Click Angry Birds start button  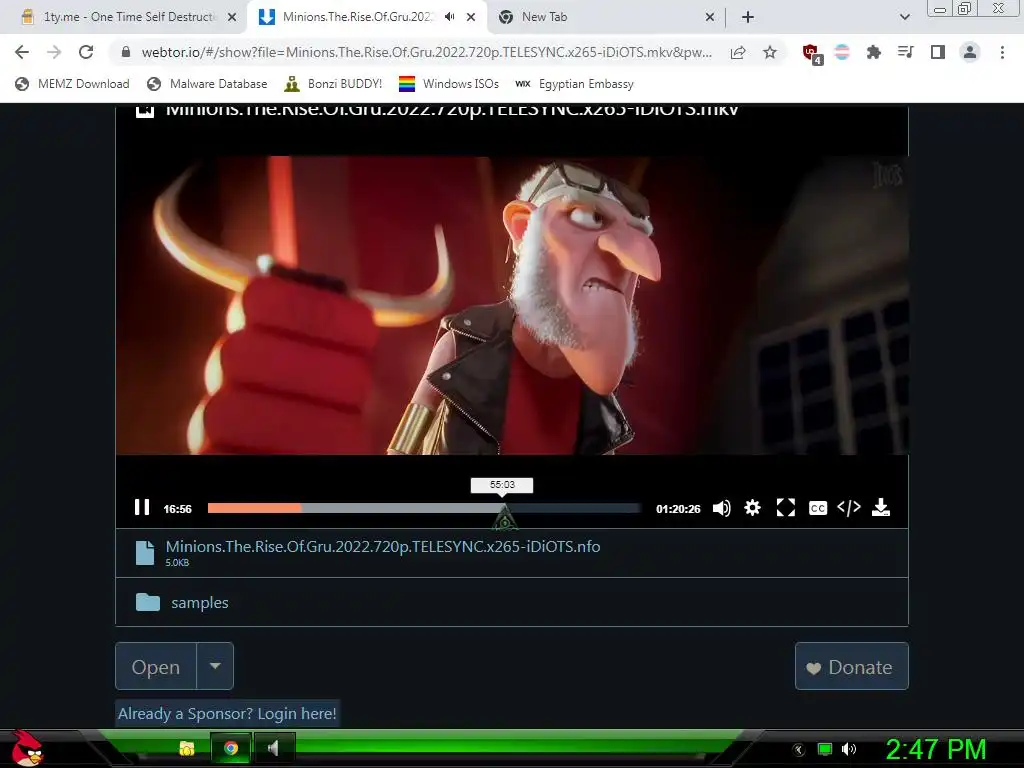point(27,749)
